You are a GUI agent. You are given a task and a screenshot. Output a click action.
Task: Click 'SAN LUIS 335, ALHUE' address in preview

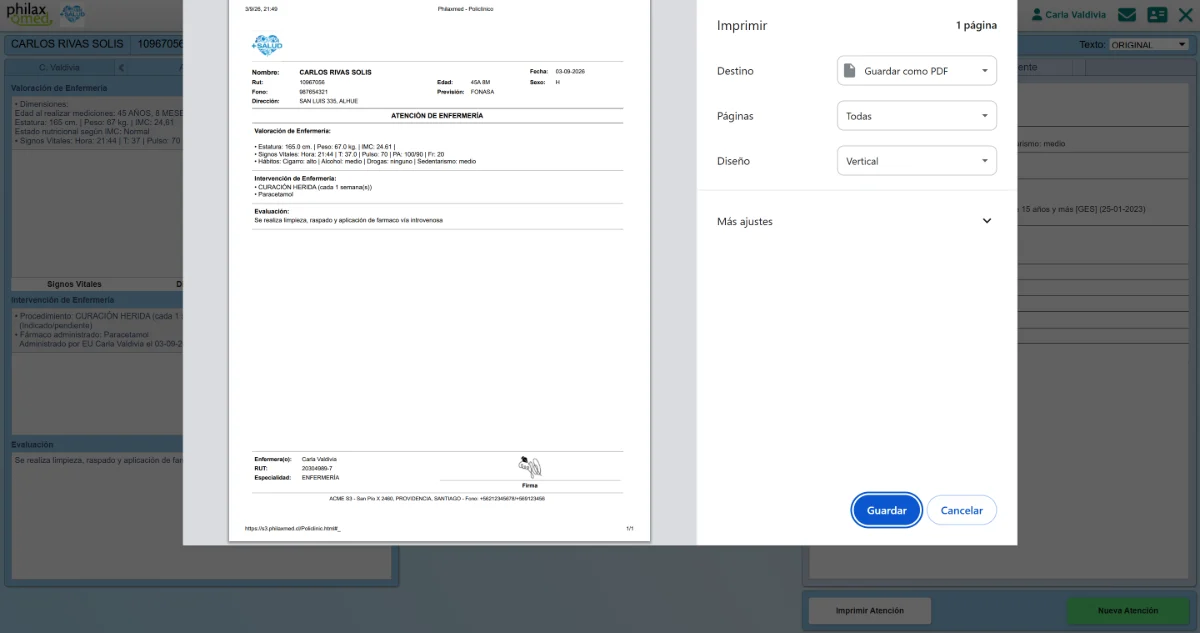[x=328, y=101]
